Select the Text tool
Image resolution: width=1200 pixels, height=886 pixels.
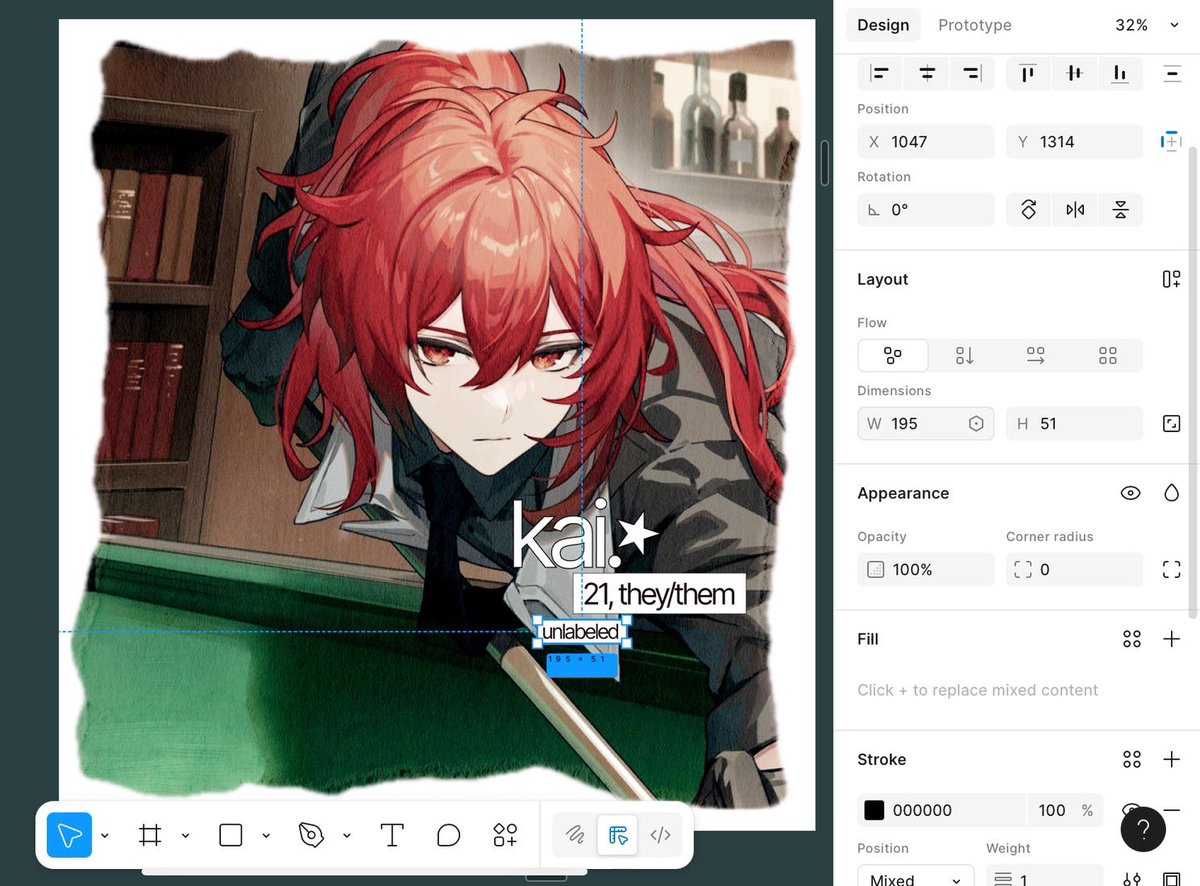(x=392, y=835)
